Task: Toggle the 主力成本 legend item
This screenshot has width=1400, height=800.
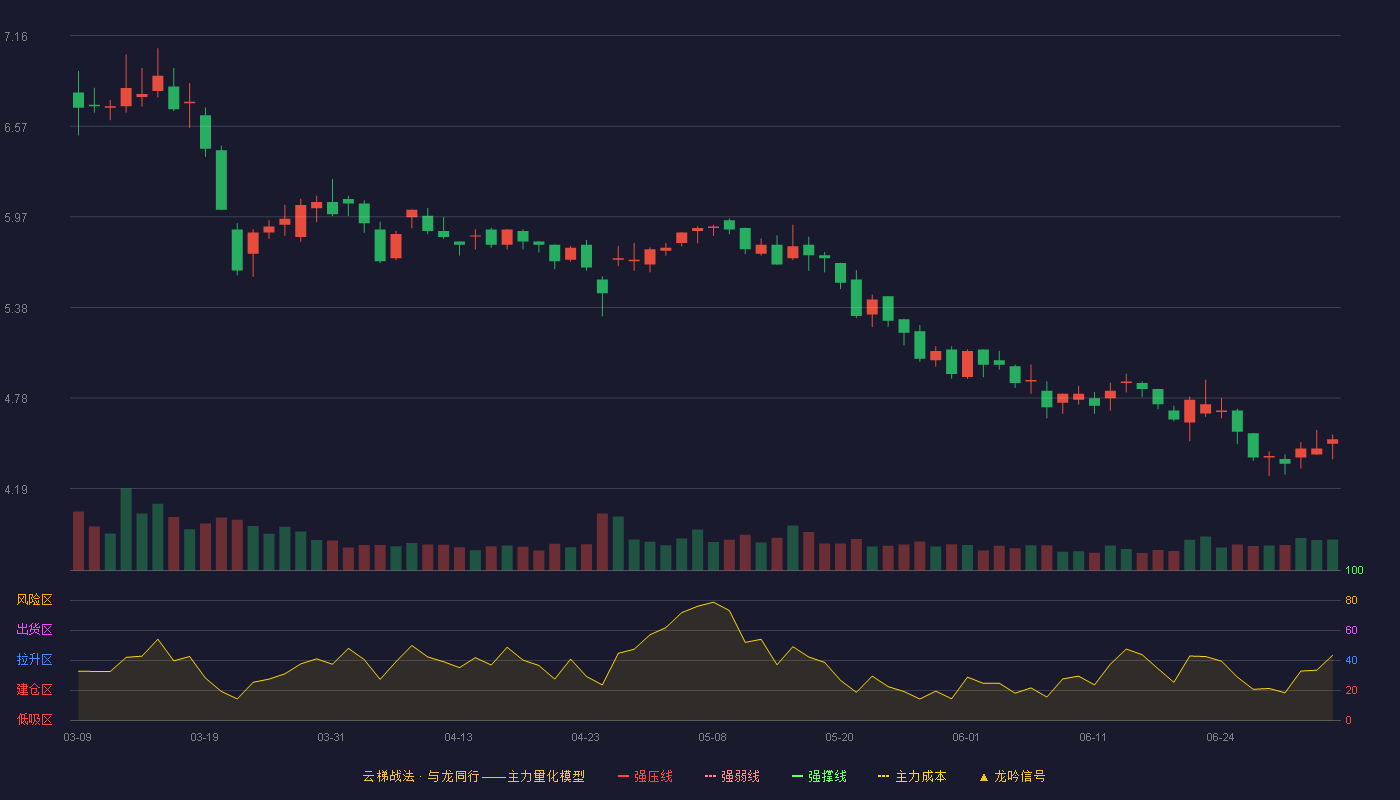Action: 912,776
